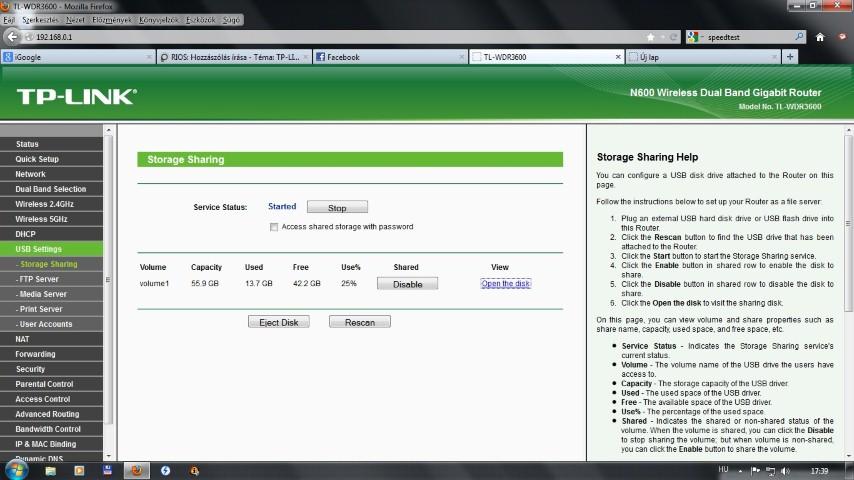Click the taskbar clock showing 17:39
Screen dimensions: 854x480
(x=819, y=471)
